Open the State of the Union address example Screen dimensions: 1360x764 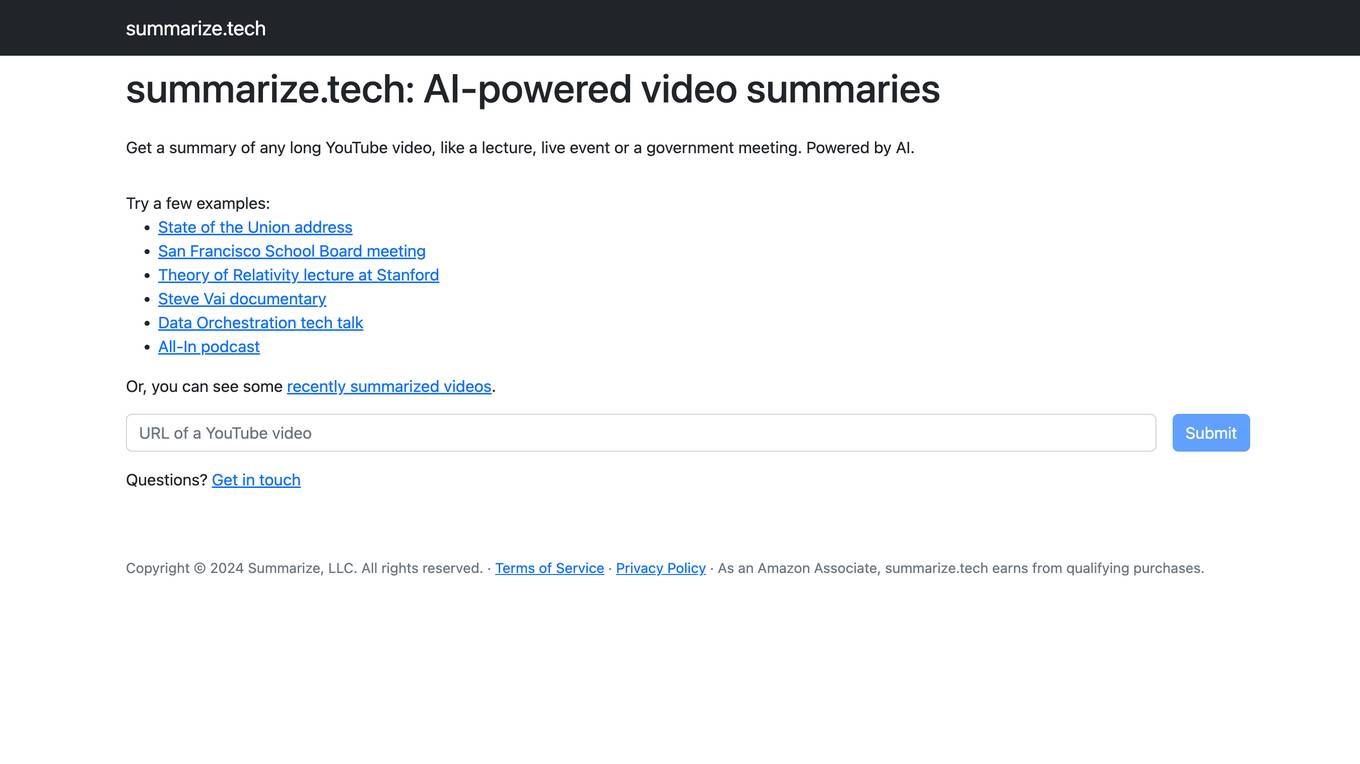pyautogui.click(x=255, y=227)
